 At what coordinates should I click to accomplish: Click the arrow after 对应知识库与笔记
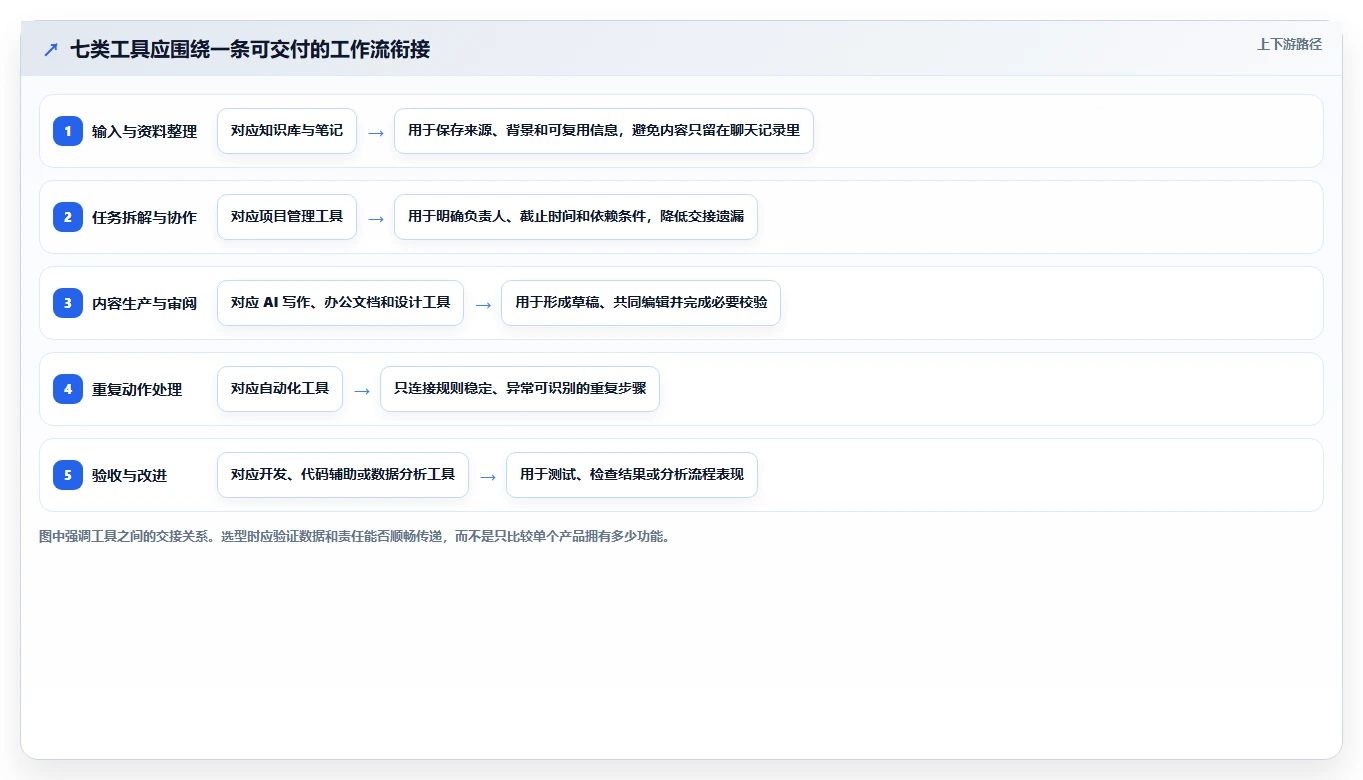376,132
